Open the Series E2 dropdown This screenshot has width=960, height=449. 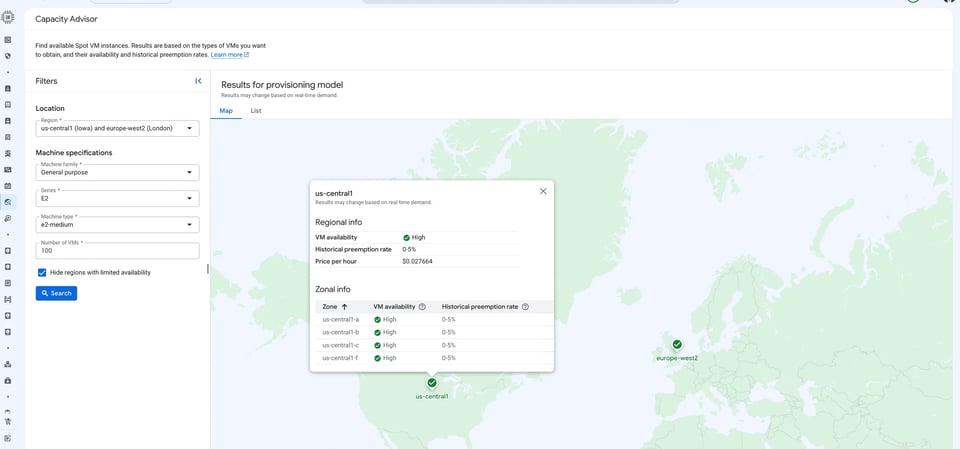[118, 198]
